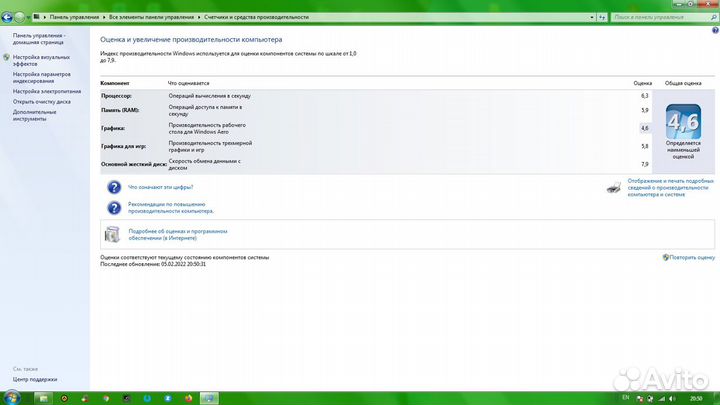Image resolution: width=720 pixels, height=405 pixels.
Task: Click the active performance window taskbar button
Action: [209, 398]
